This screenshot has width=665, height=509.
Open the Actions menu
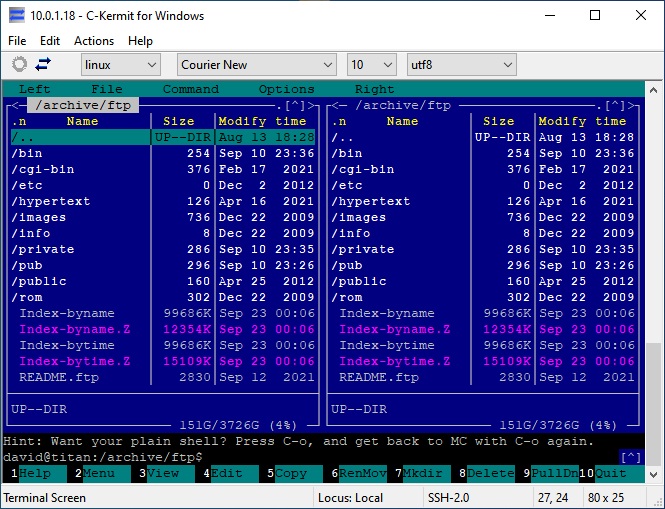[94, 41]
